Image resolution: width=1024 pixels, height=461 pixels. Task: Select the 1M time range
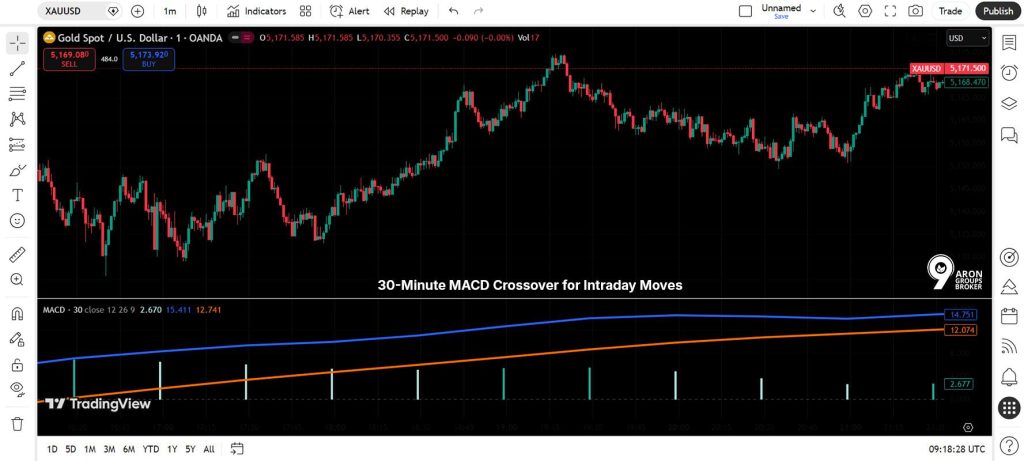click(x=90, y=449)
